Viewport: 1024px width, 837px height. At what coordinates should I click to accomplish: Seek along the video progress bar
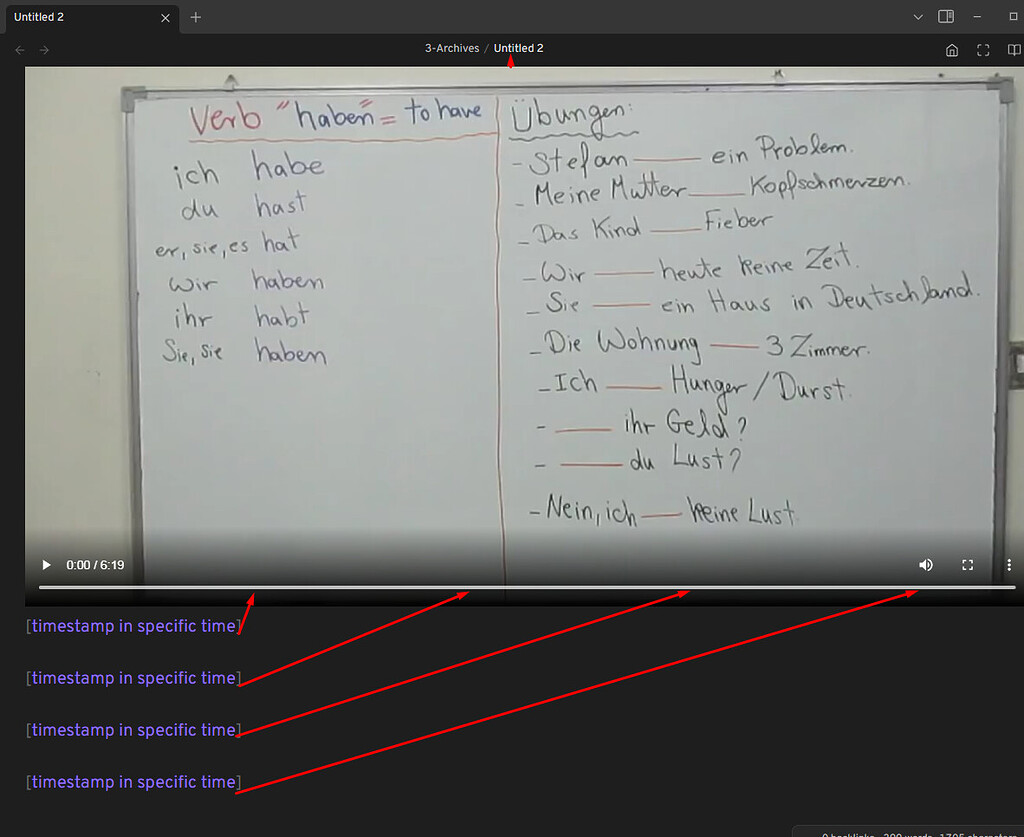tap(526, 588)
